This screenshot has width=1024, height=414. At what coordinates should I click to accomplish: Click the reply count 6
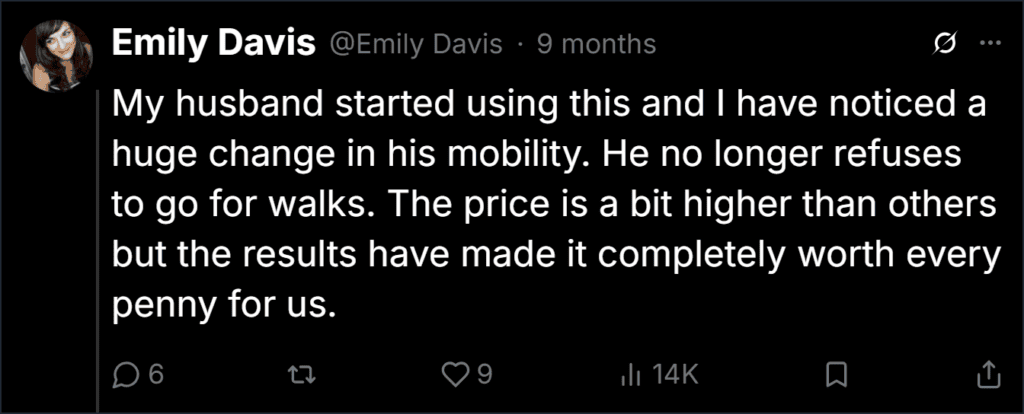(x=155, y=375)
